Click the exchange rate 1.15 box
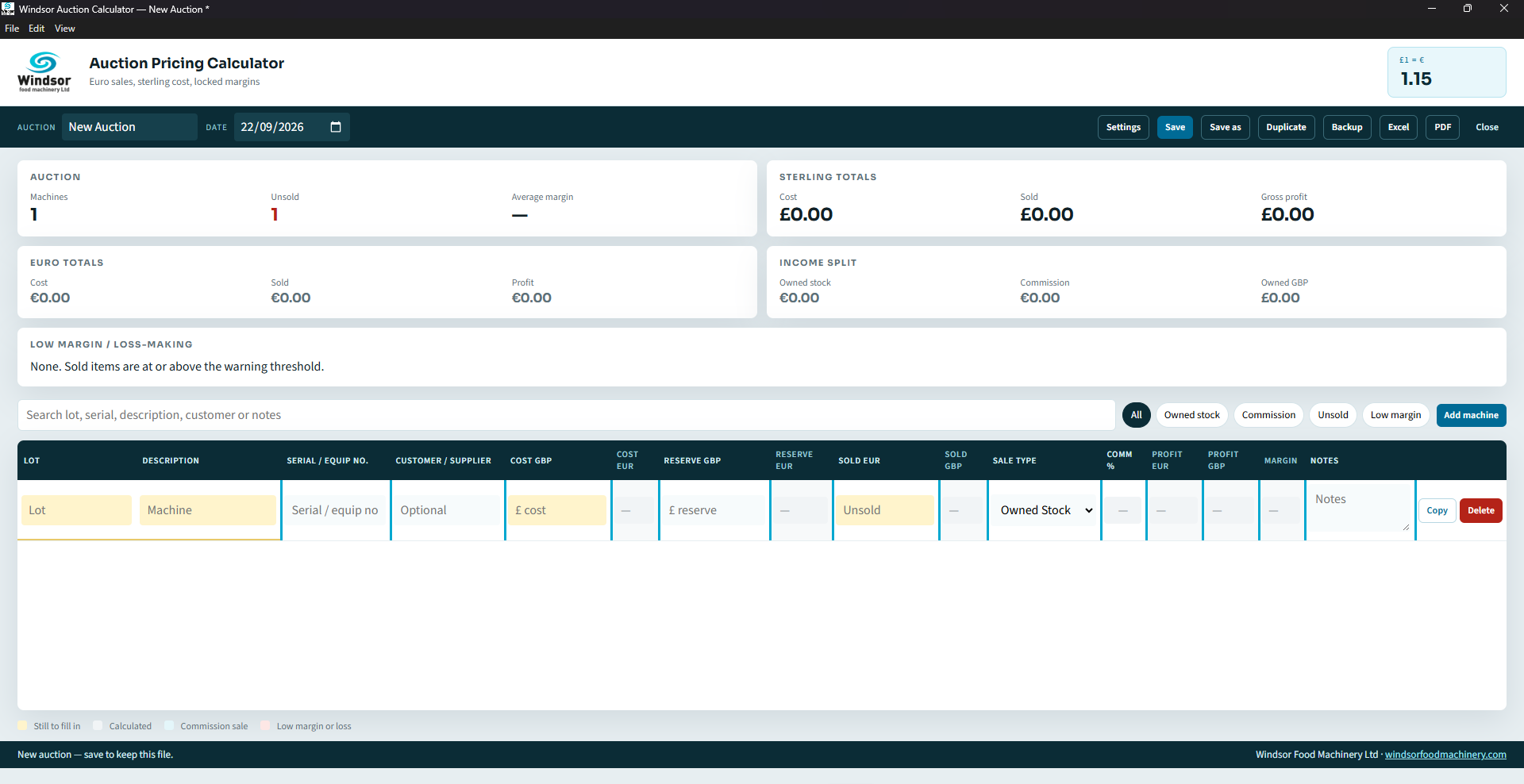 point(1446,72)
